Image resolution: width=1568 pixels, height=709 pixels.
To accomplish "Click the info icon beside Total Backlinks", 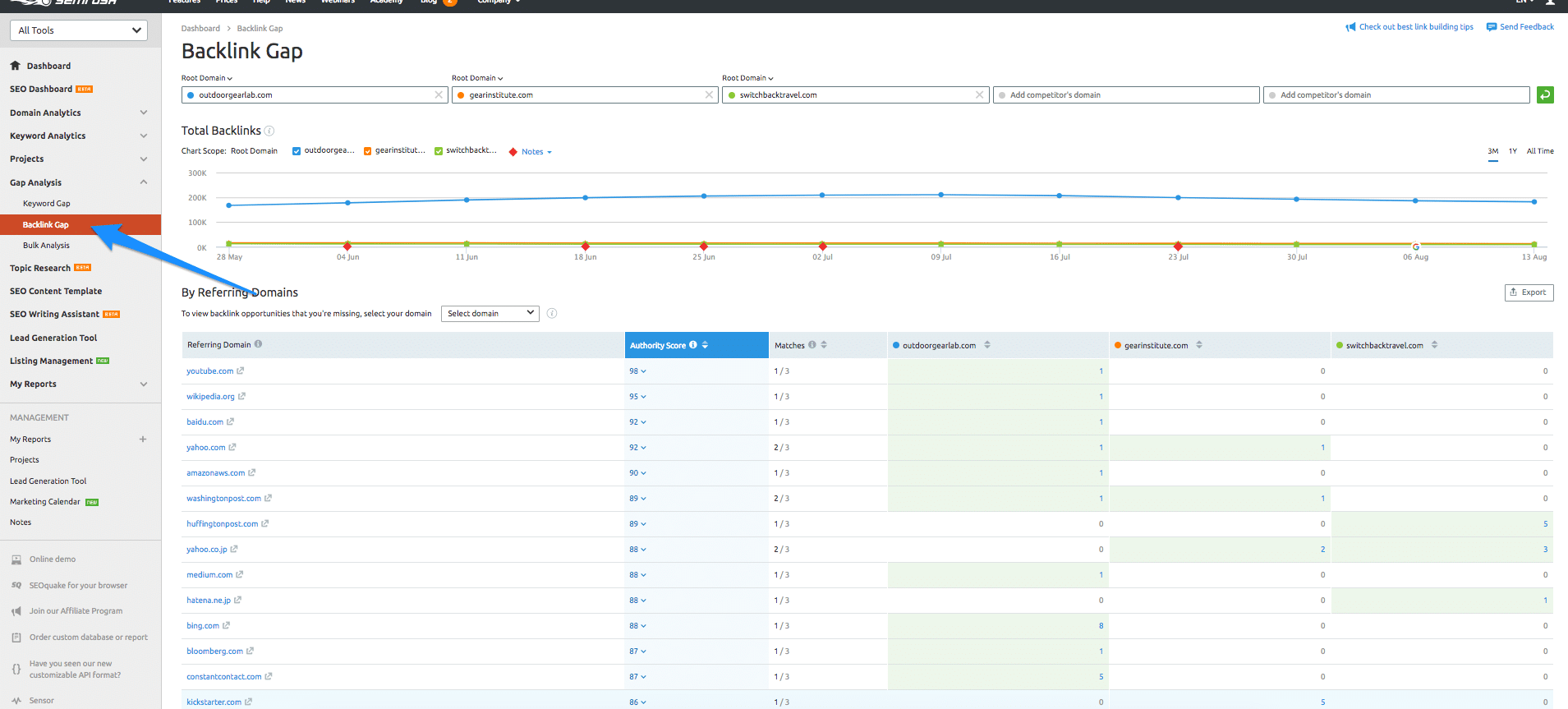I will (x=269, y=131).
